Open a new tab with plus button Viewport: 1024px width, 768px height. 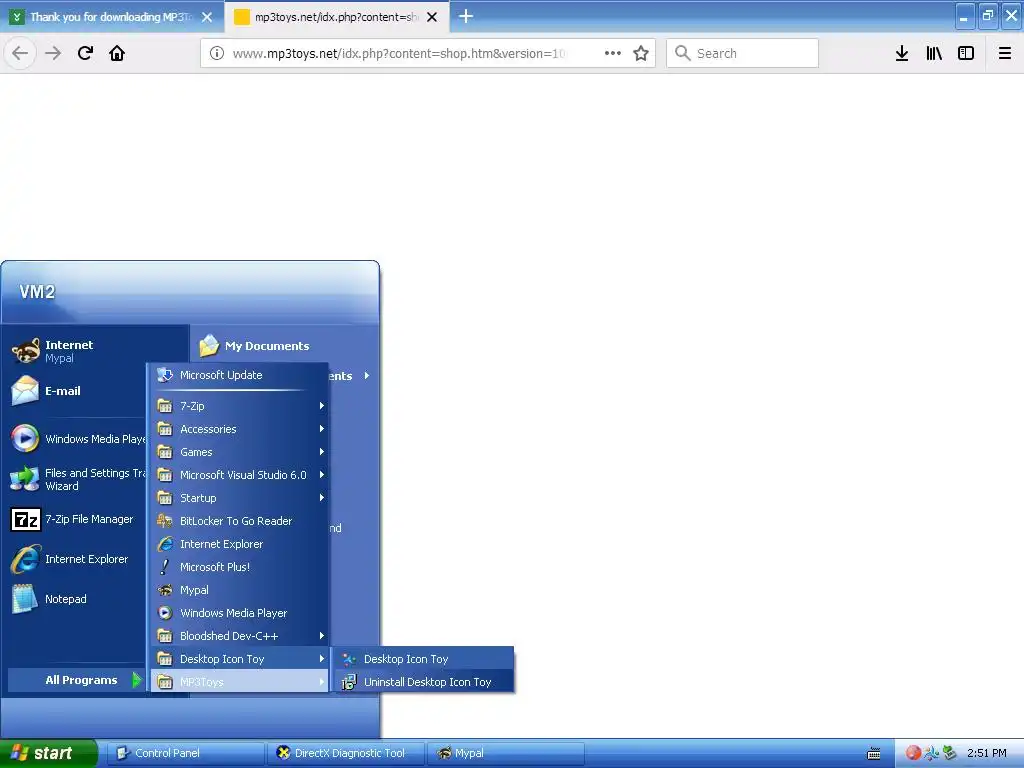pos(466,16)
